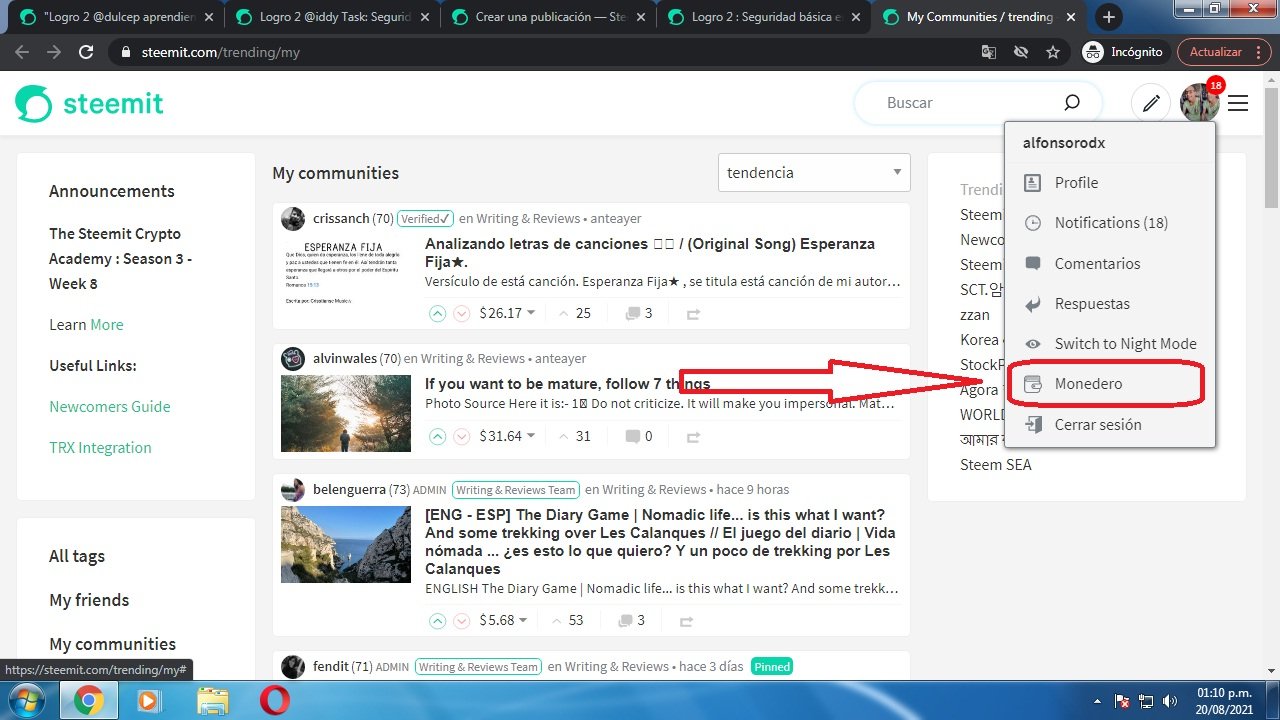Click crissanch author avatar
The height and width of the screenshot is (720, 1280).
point(293,218)
